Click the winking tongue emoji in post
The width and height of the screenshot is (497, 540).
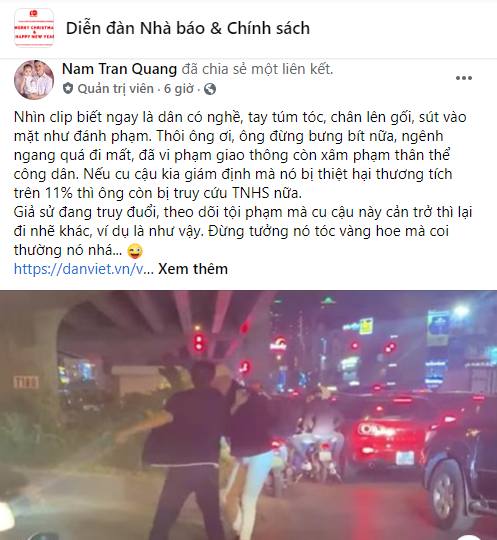[x=135, y=250]
